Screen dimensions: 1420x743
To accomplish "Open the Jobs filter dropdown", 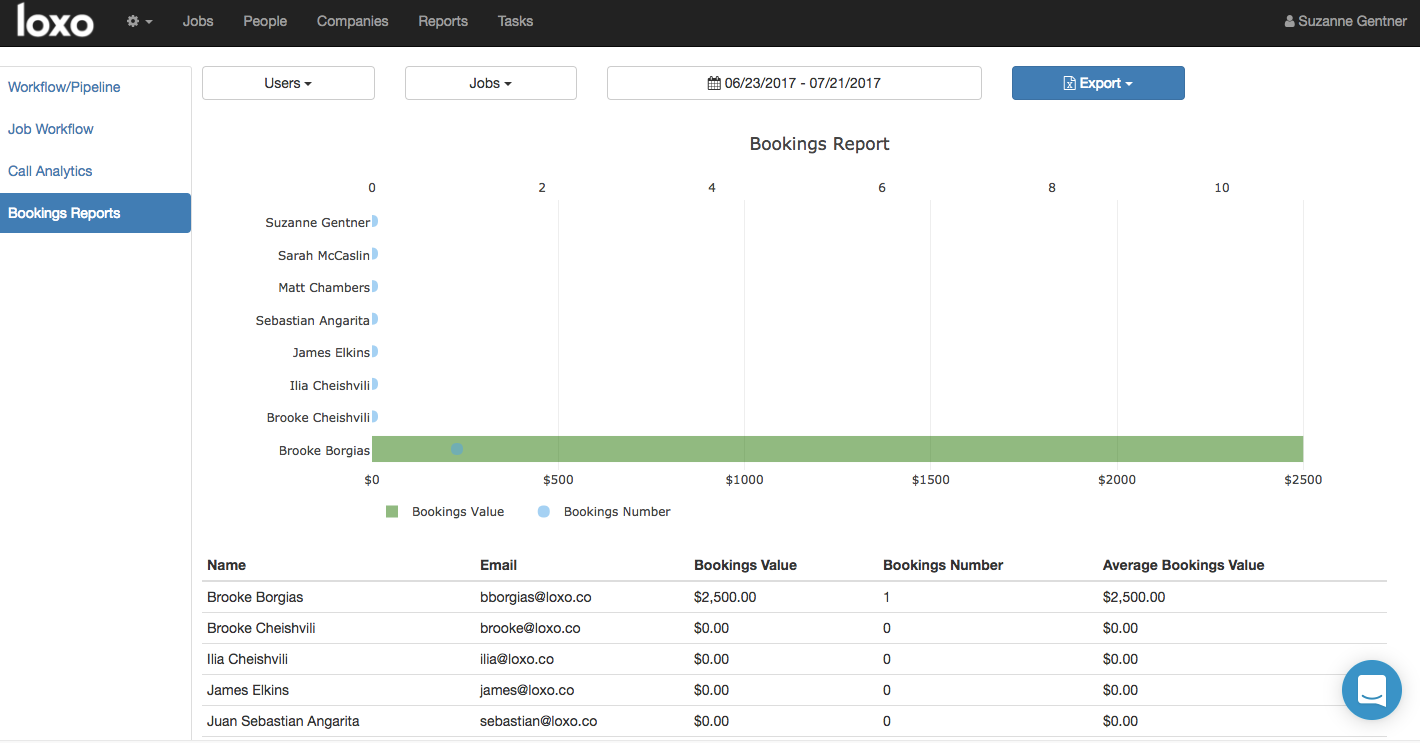I will (x=490, y=83).
